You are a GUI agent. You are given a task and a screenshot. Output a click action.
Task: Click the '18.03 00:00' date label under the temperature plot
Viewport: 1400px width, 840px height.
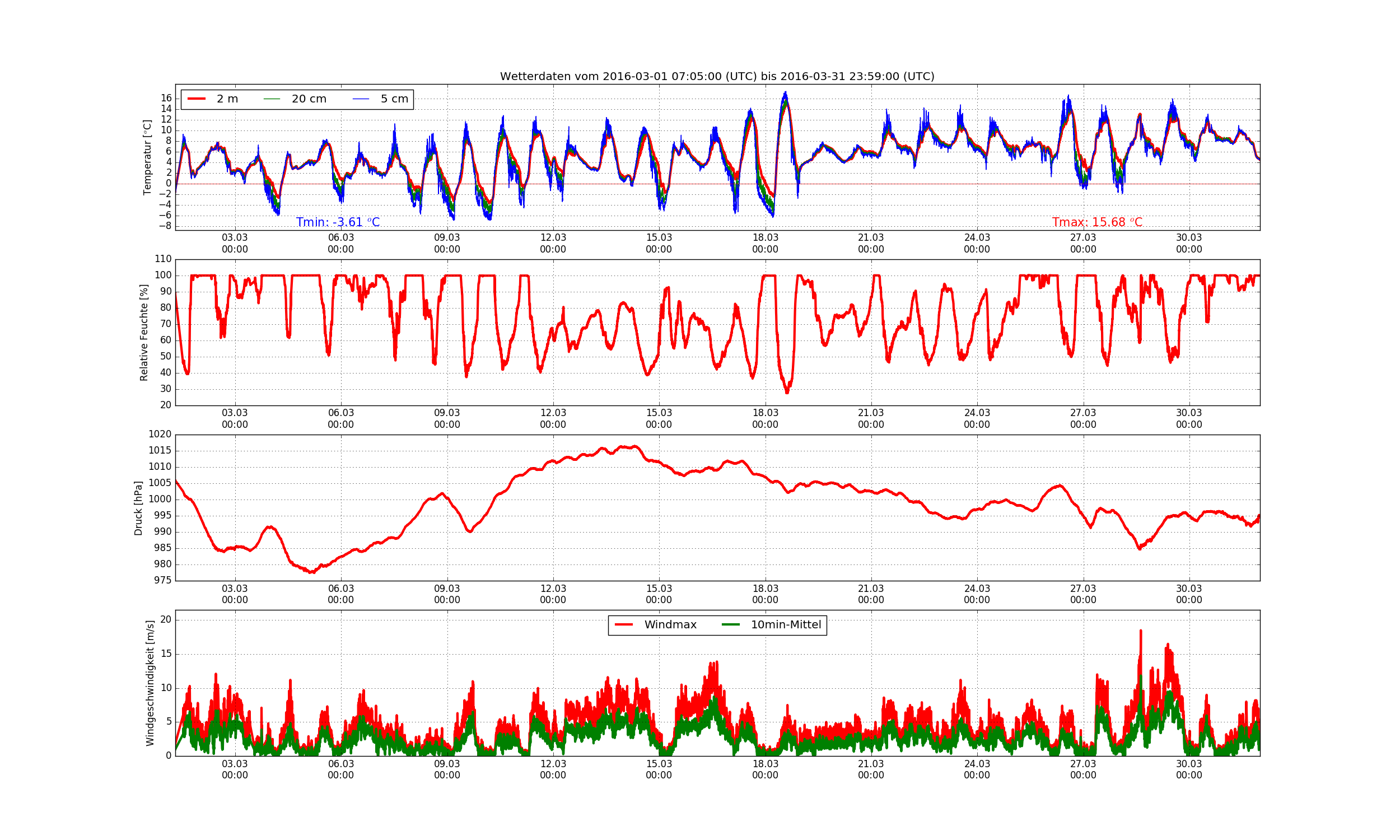(x=765, y=244)
